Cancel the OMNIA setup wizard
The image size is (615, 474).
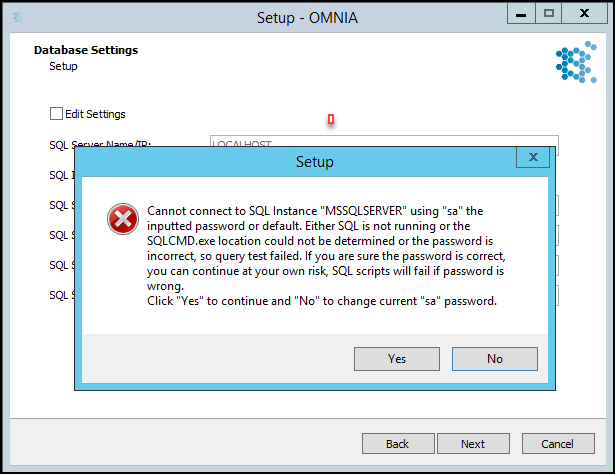tap(558, 443)
